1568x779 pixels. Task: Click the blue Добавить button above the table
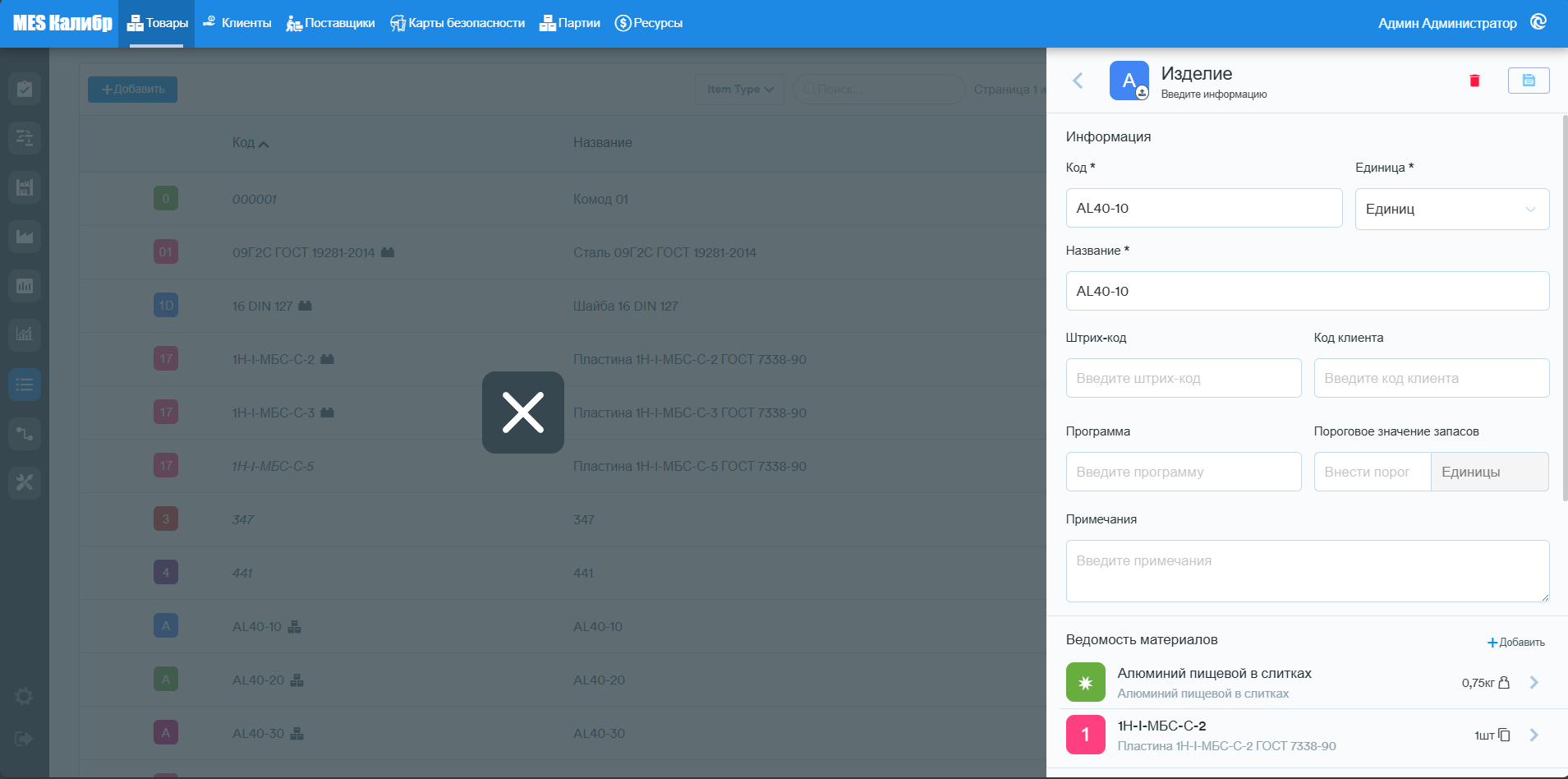(x=132, y=89)
